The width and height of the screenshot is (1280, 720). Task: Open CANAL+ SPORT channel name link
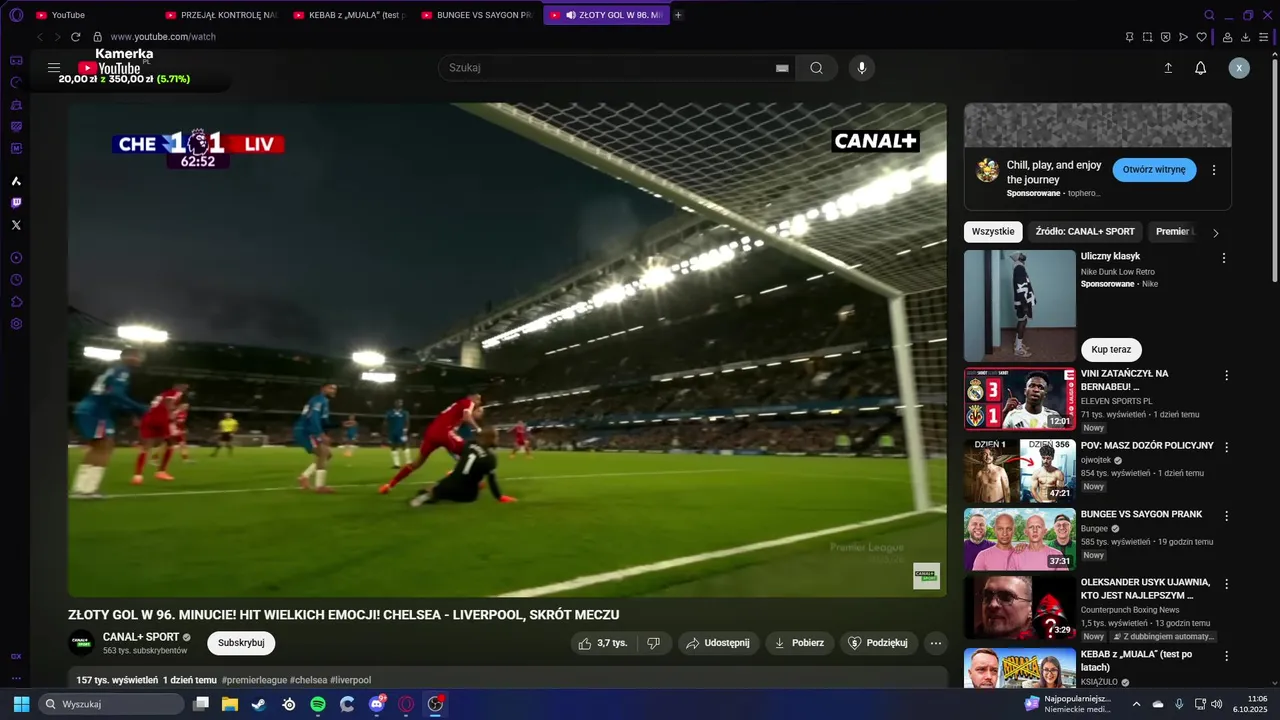coord(141,637)
